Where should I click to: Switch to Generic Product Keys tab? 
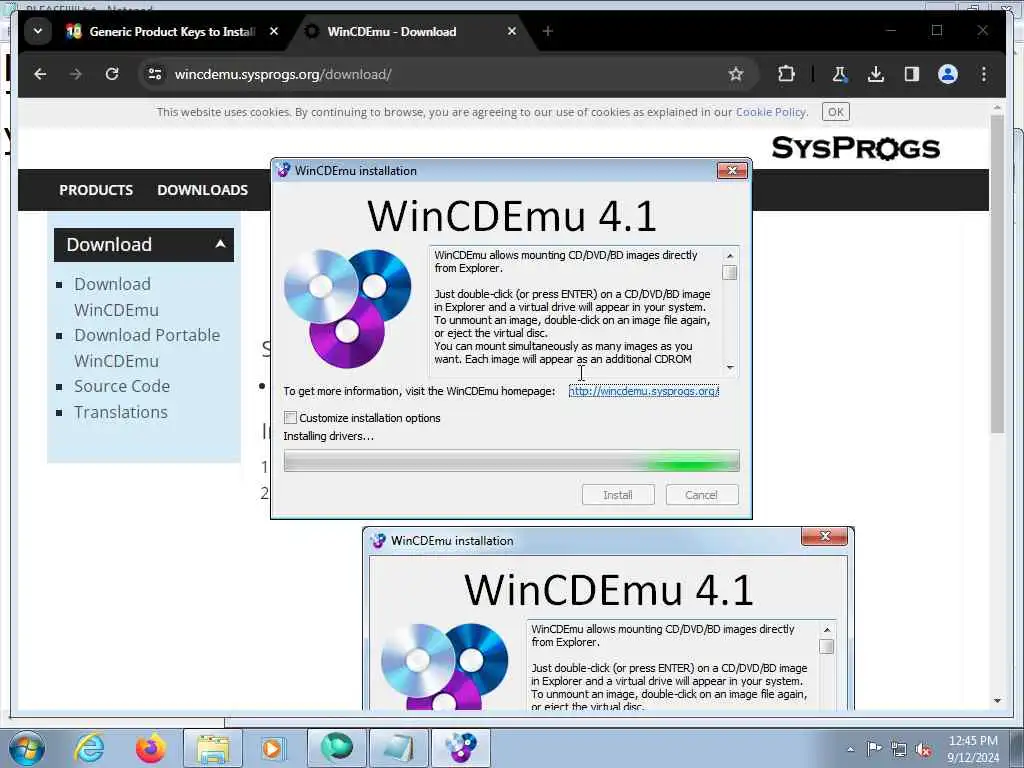tap(172, 31)
